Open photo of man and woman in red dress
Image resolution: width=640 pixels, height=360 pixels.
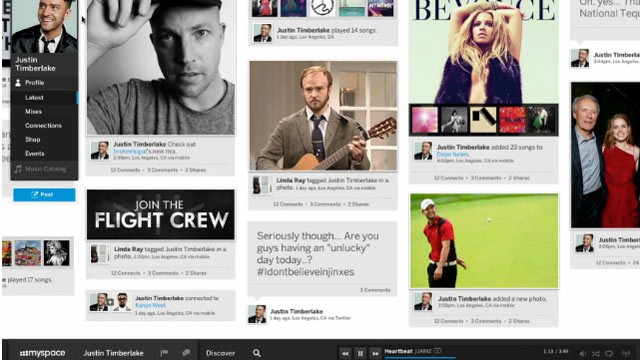pos(605,155)
